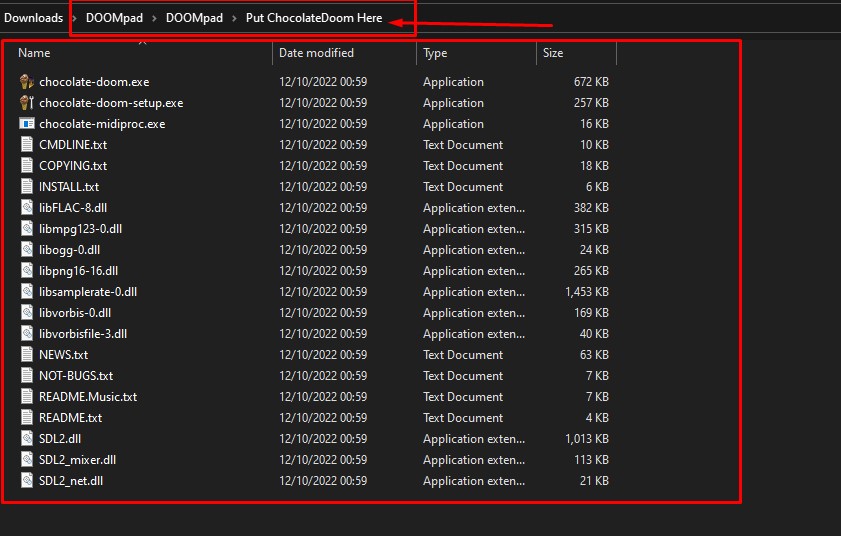Click the SDL2_net.dll file icon
The width and height of the screenshot is (841, 536).
coord(26,481)
